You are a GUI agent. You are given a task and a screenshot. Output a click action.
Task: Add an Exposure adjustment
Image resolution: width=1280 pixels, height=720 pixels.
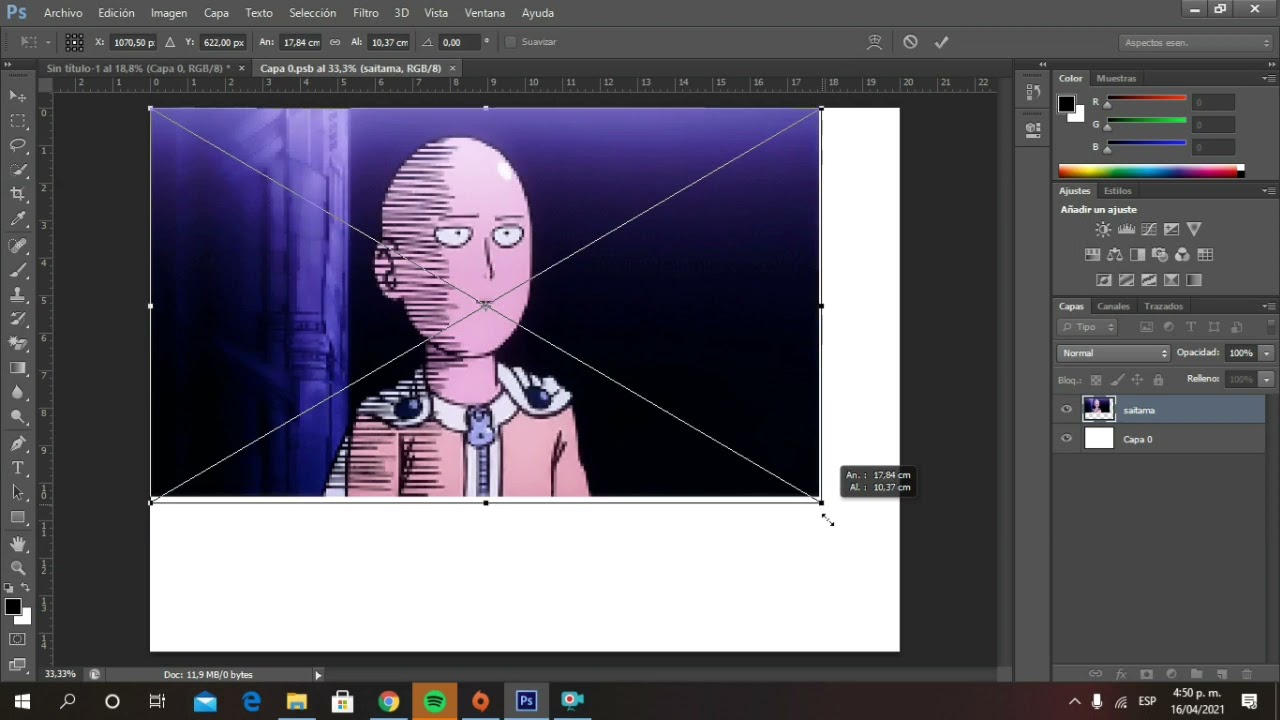pyautogui.click(x=1171, y=229)
